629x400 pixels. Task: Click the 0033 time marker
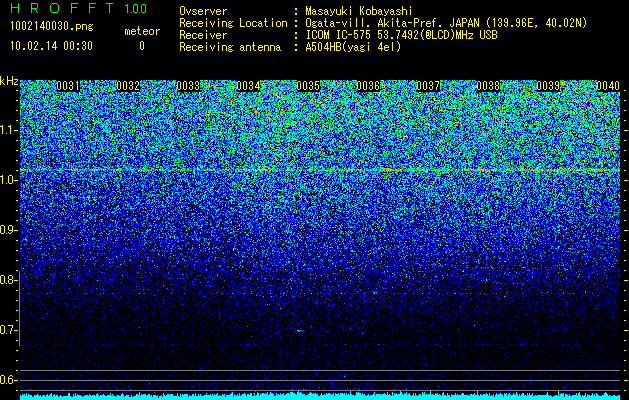188,86
